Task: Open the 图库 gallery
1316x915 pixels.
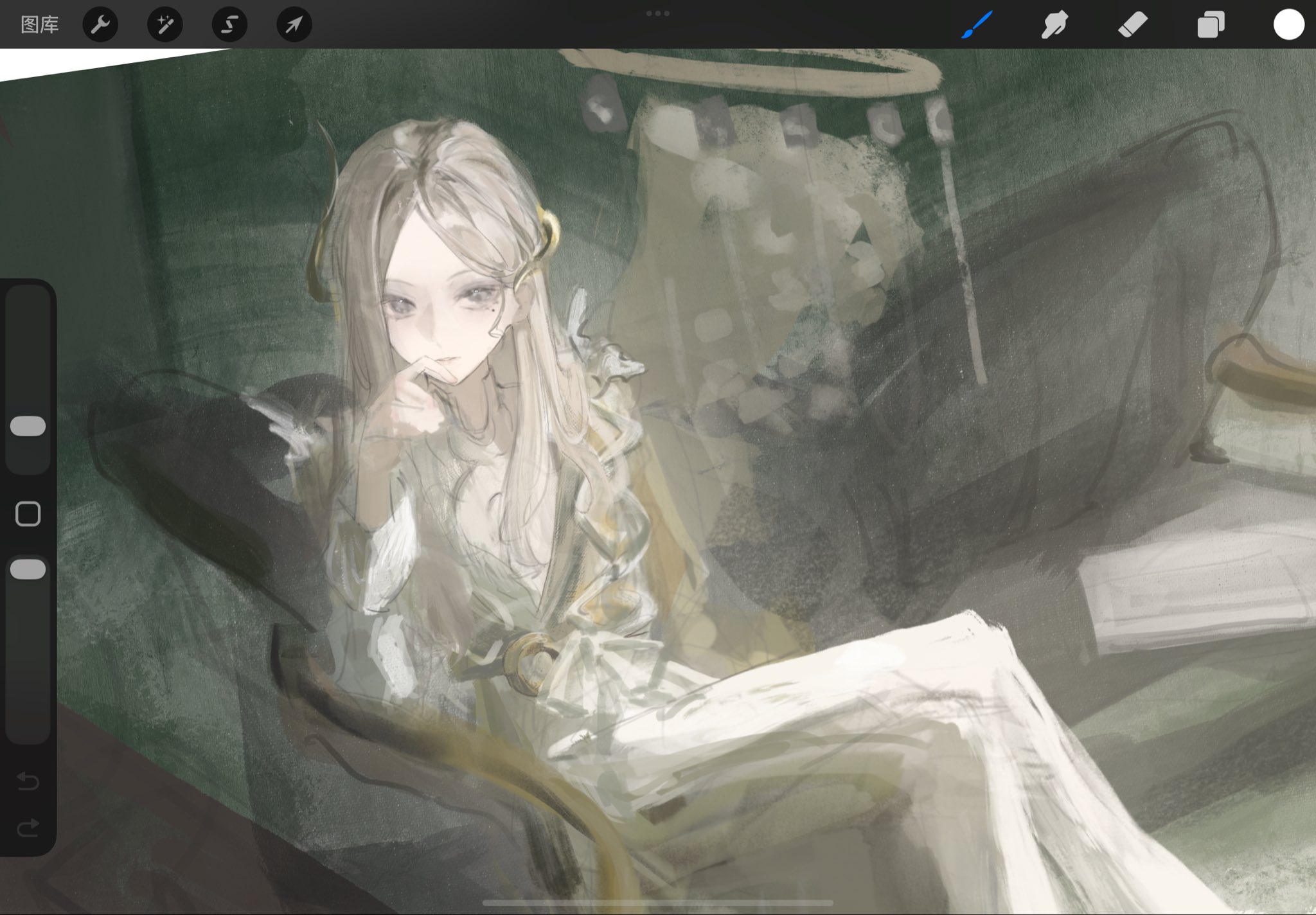Action: tap(39, 24)
